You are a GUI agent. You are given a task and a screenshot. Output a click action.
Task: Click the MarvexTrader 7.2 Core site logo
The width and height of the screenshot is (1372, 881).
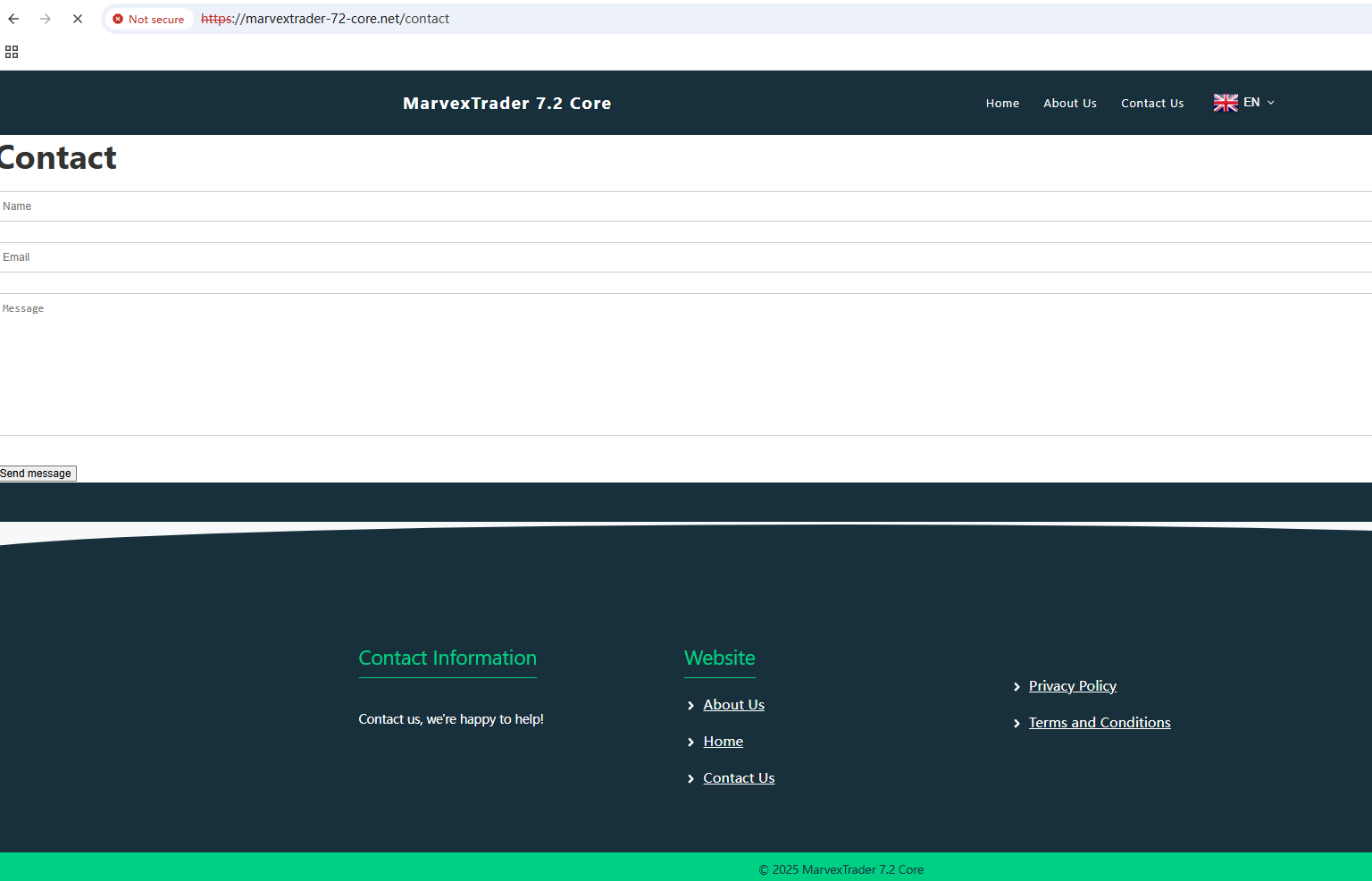coord(506,104)
